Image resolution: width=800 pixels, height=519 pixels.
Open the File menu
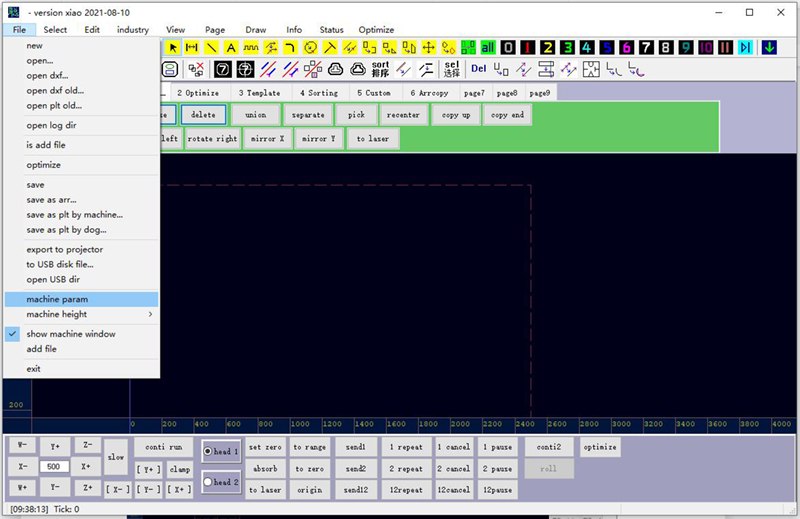[x=19, y=30]
